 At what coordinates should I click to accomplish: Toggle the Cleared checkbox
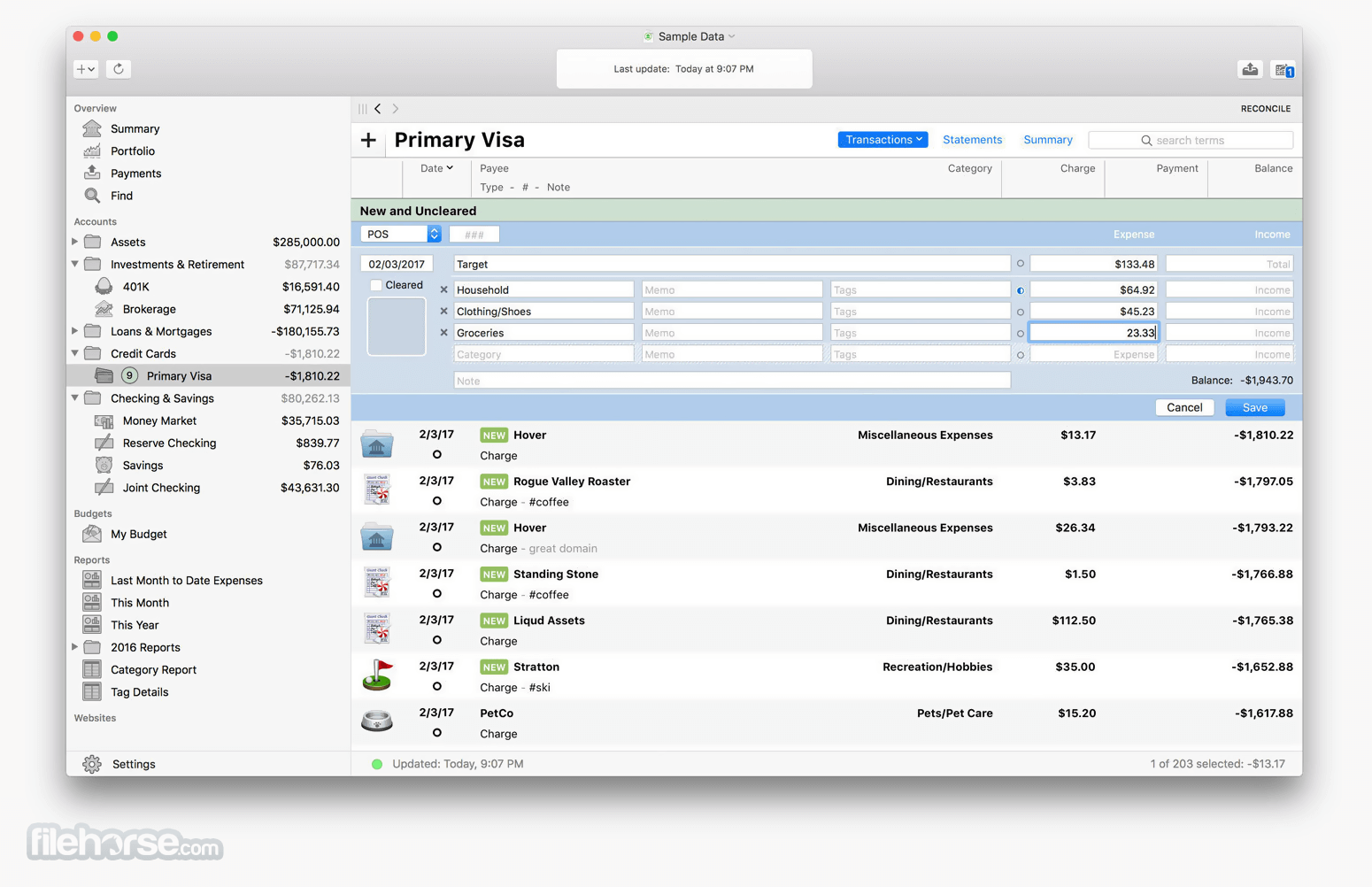point(376,285)
